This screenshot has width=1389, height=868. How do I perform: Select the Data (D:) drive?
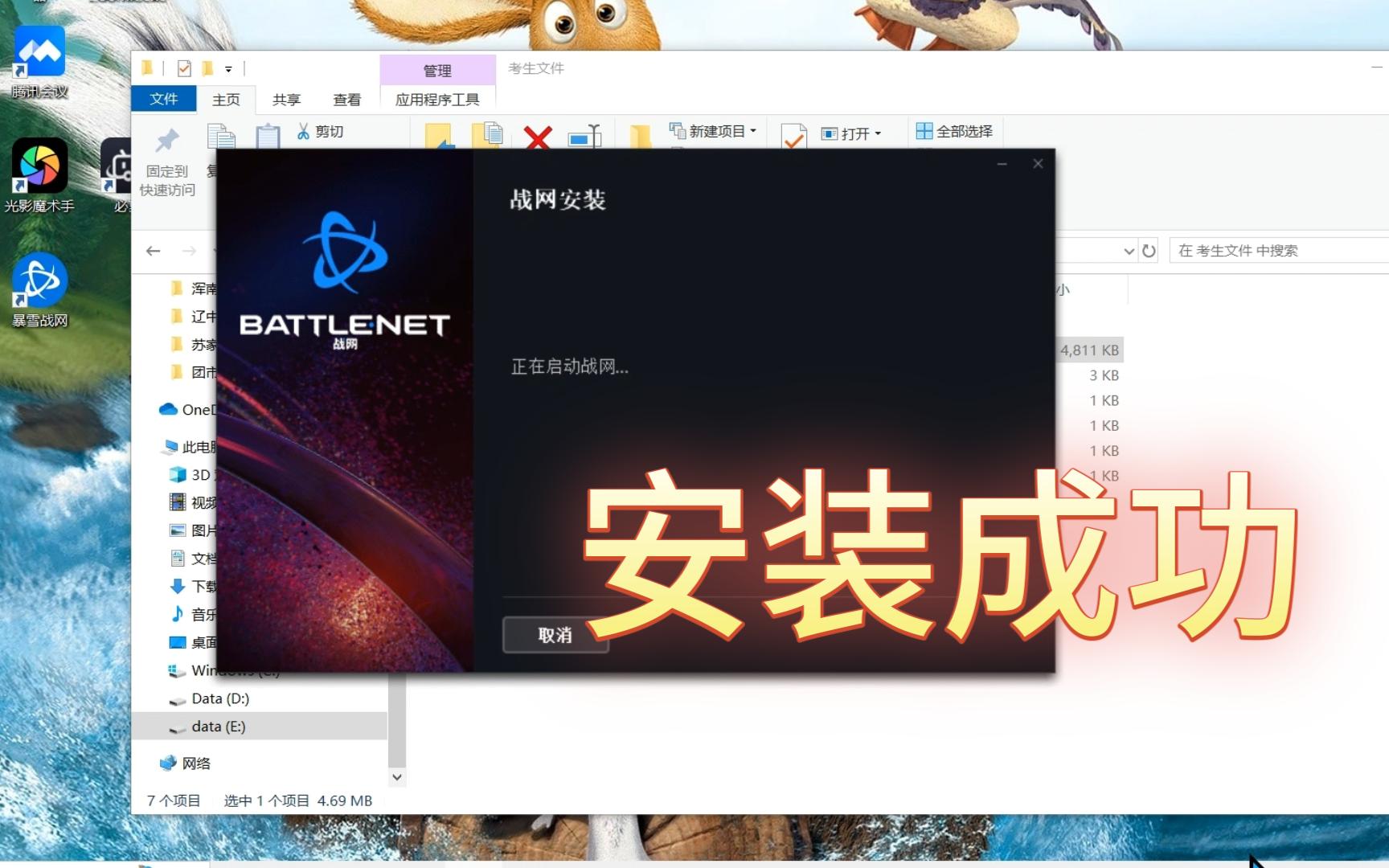pos(209,698)
